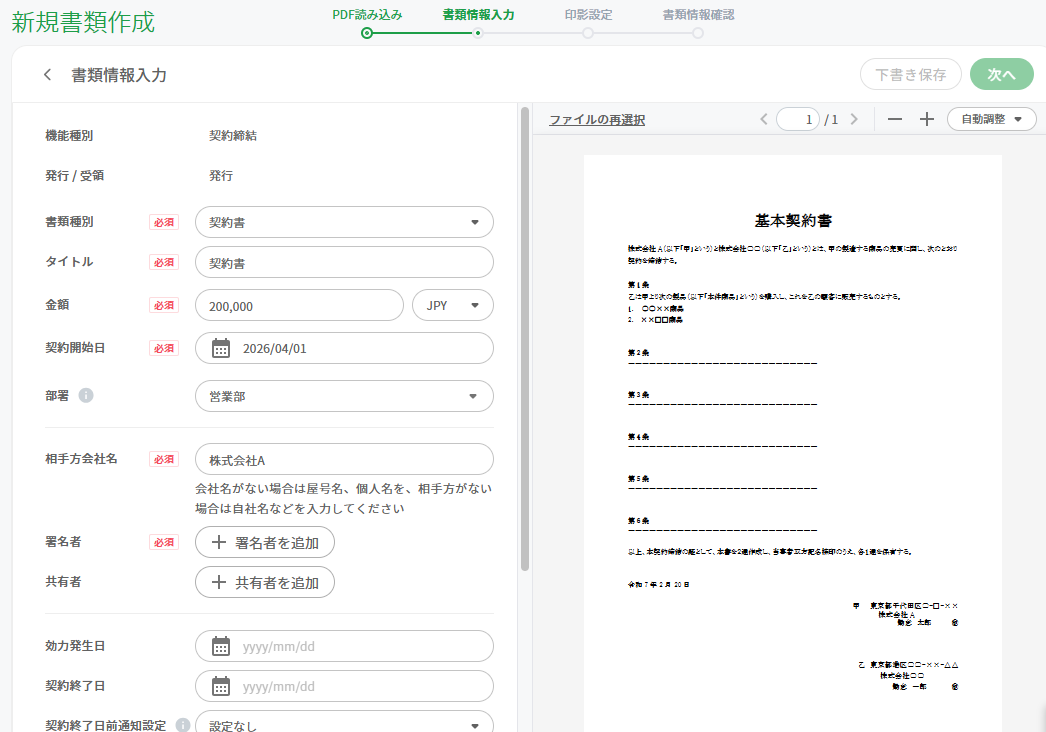Focus the タイトル input field

(344, 262)
